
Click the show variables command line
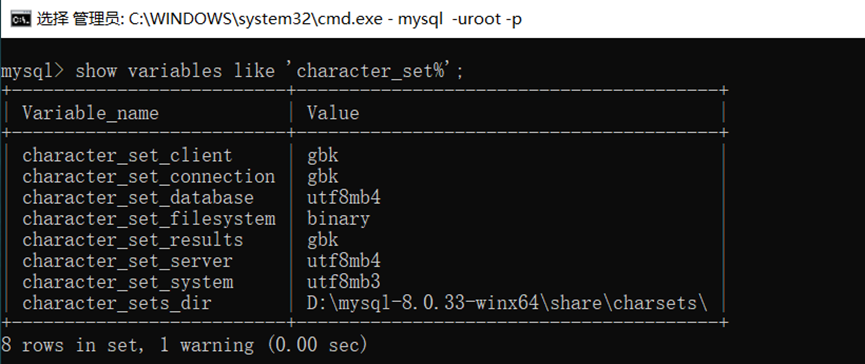pos(232,71)
